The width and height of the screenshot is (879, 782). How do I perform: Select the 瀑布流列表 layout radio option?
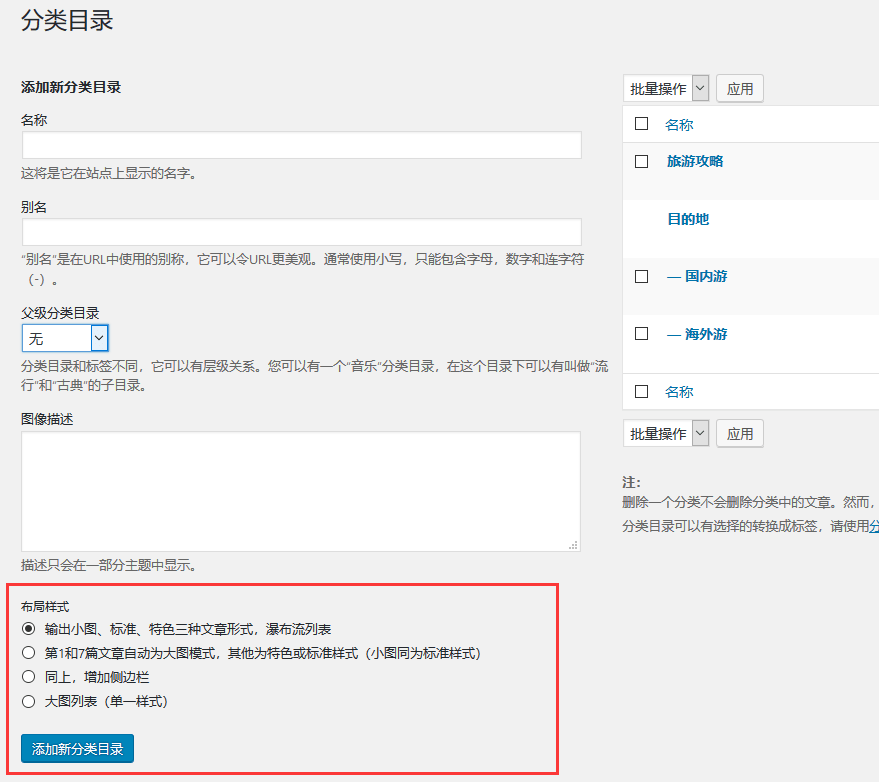click(28, 629)
